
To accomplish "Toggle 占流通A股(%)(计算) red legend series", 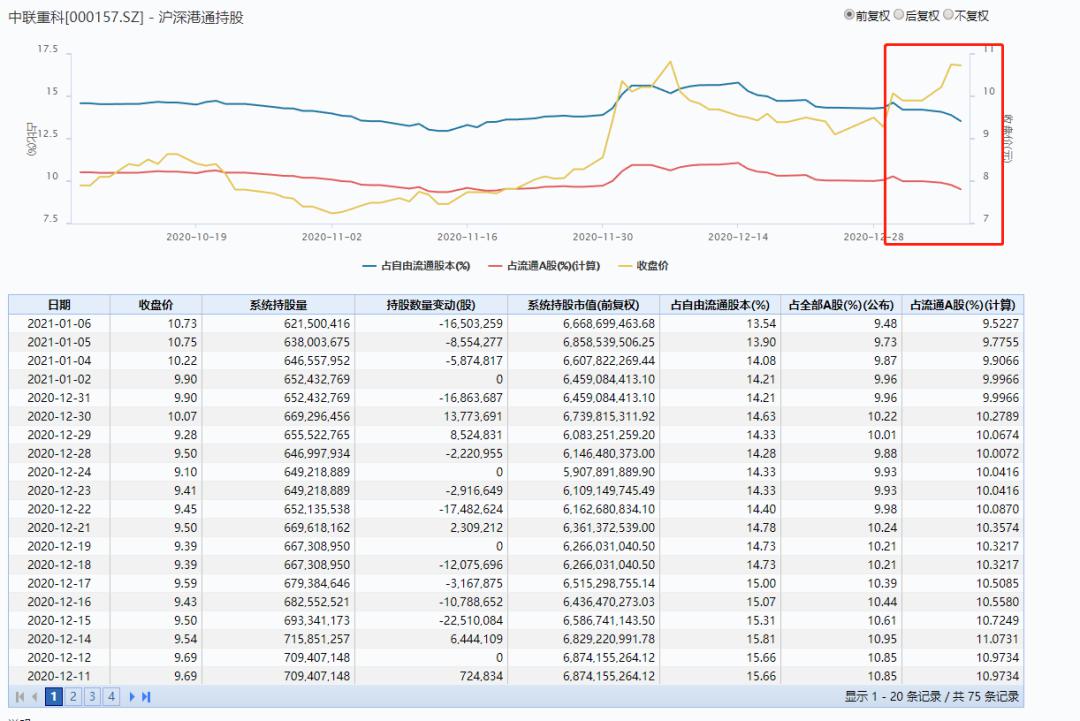I will point(544,266).
